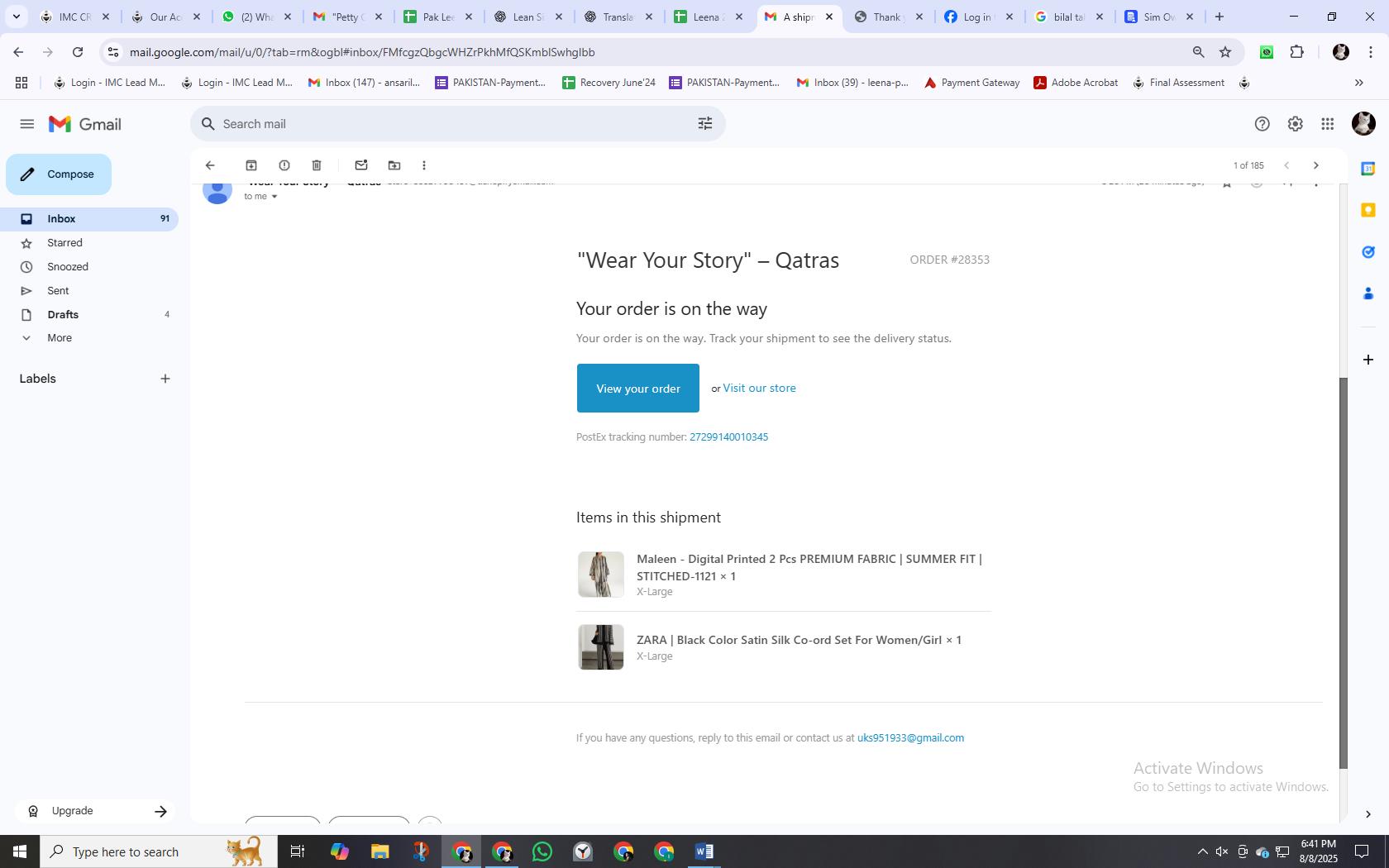
Task: Go to the next email with the right chevron
Action: point(1316,165)
